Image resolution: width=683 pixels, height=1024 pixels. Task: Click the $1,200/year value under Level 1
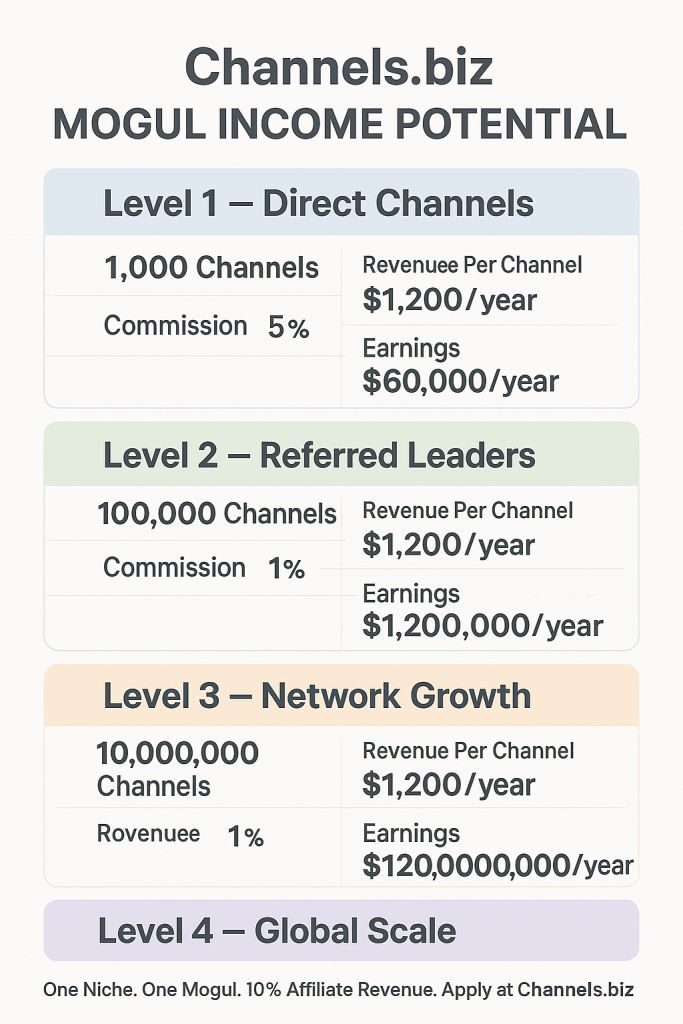[x=449, y=298]
